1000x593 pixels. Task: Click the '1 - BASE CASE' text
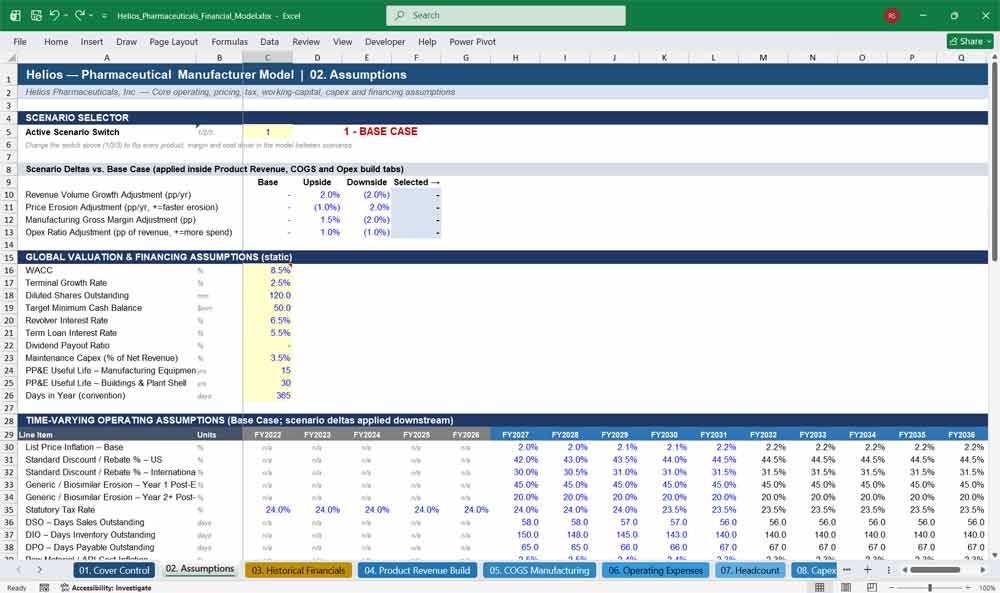[380, 131]
